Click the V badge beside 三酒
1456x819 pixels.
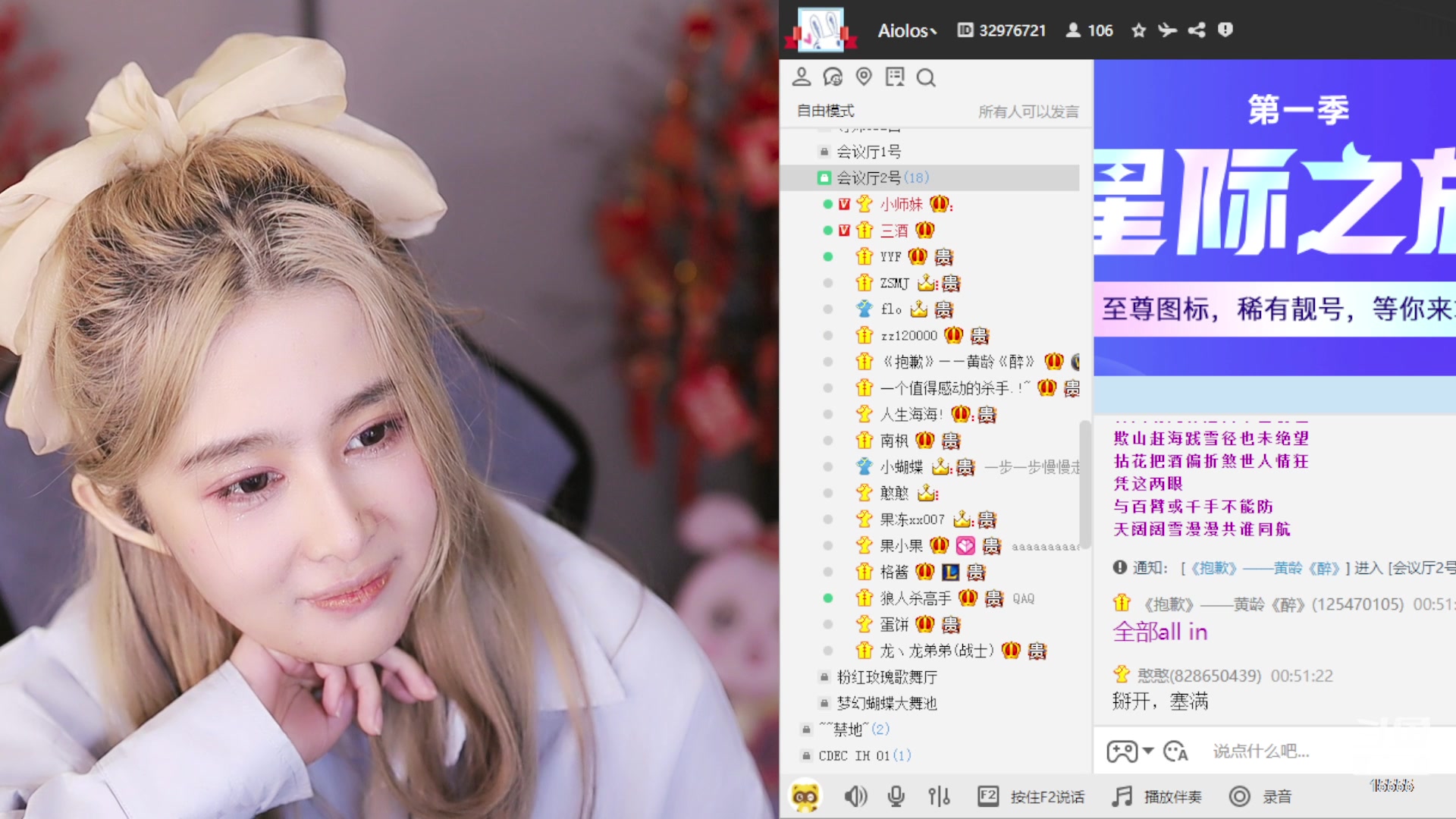pos(844,231)
